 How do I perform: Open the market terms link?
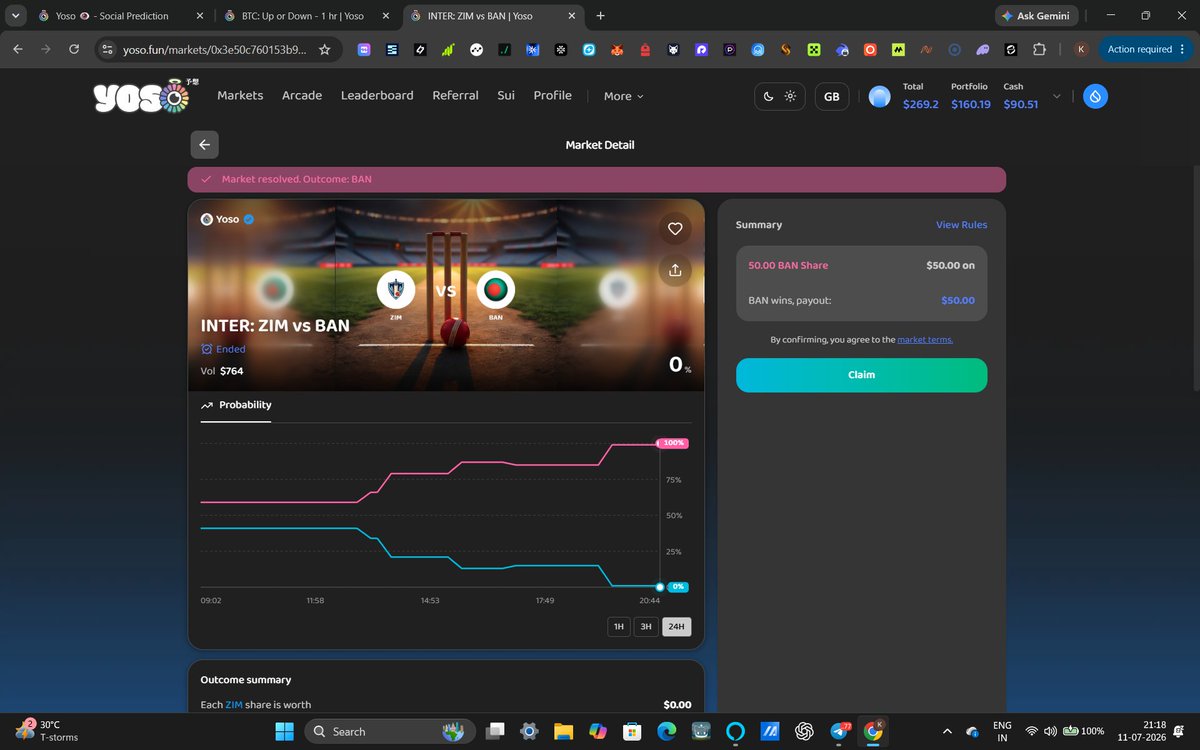(925, 340)
